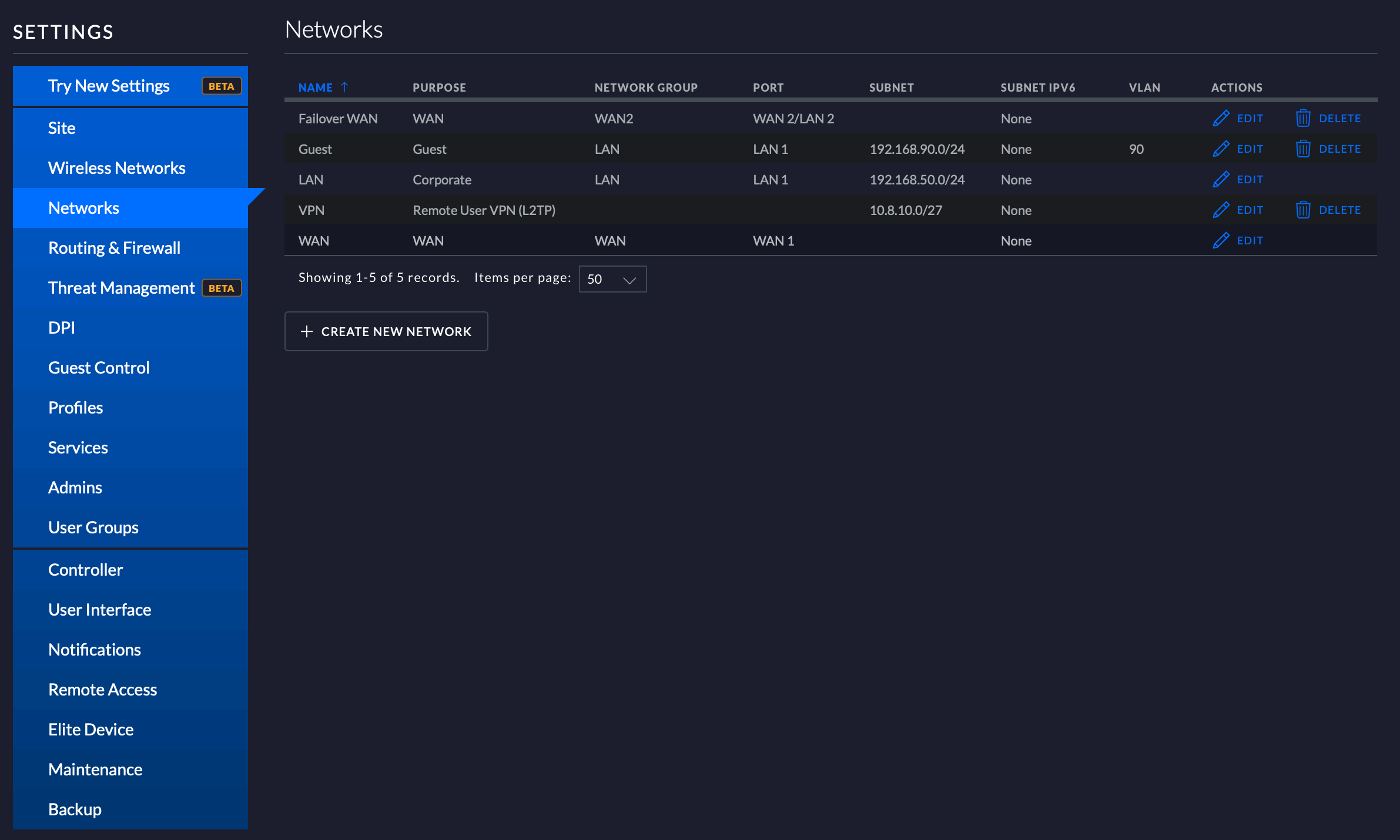The image size is (1400, 840).
Task: Go to Wireless Networks settings
Action: [x=117, y=168]
